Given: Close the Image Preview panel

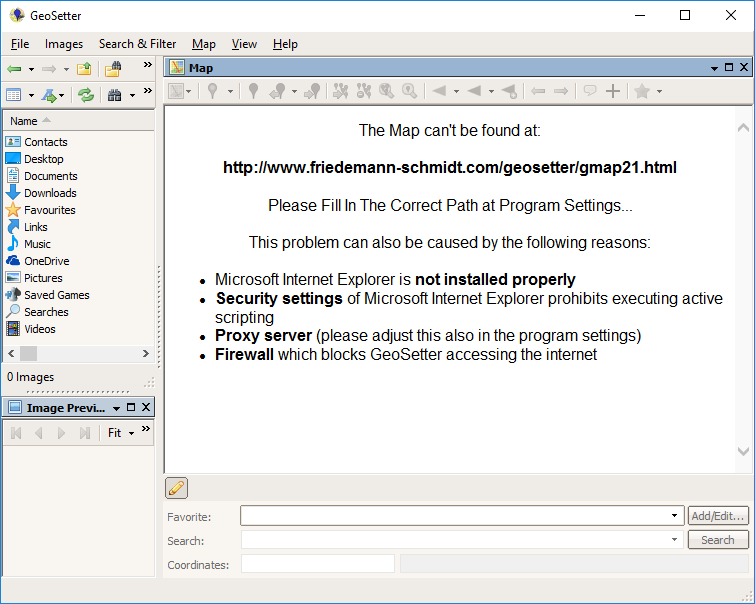Looking at the screenshot, I should 146,407.
